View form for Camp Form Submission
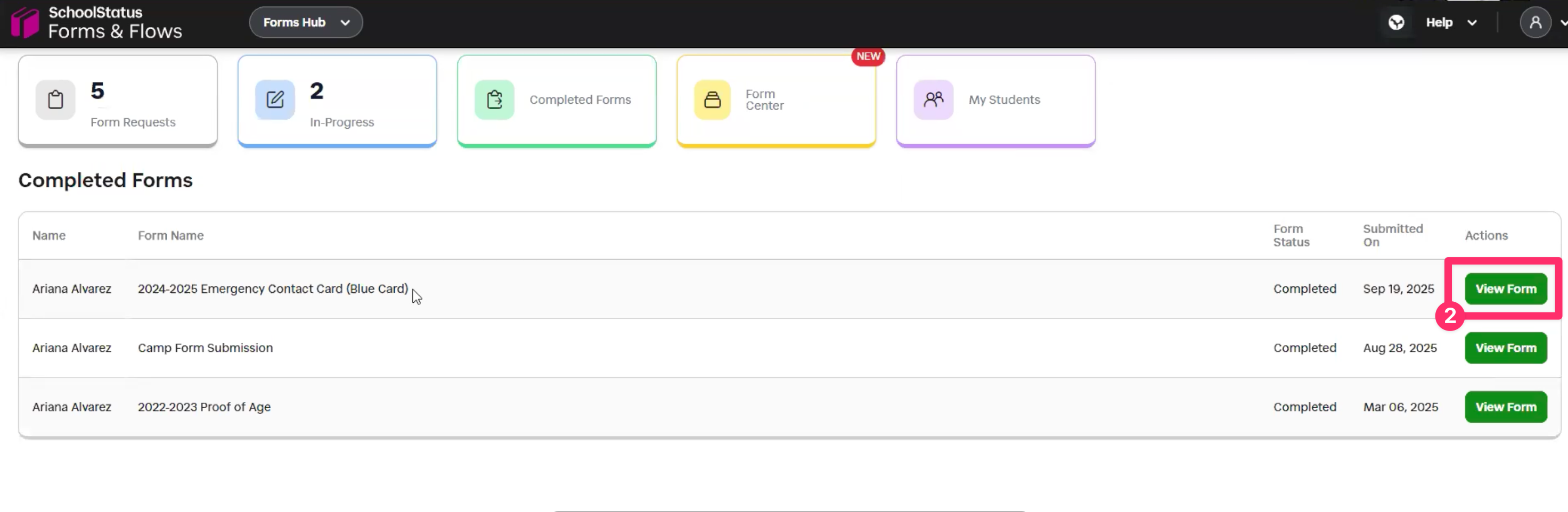Image resolution: width=1568 pixels, height=512 pixels. coord(1505,347)
